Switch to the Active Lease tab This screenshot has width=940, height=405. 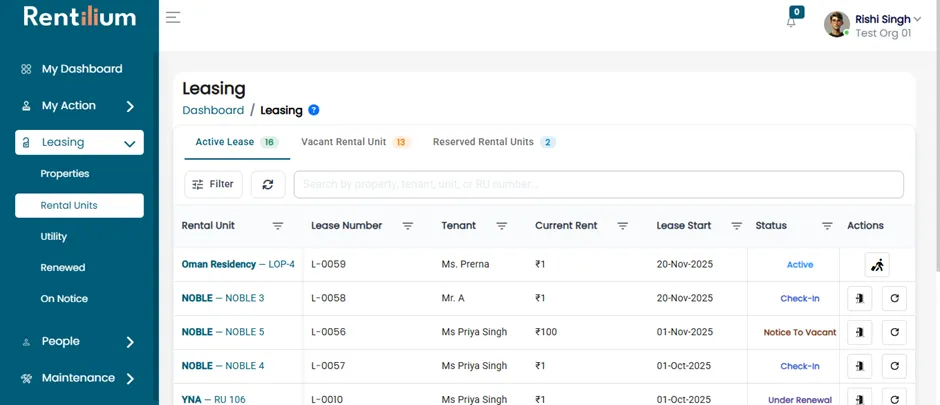pos(237,143)
